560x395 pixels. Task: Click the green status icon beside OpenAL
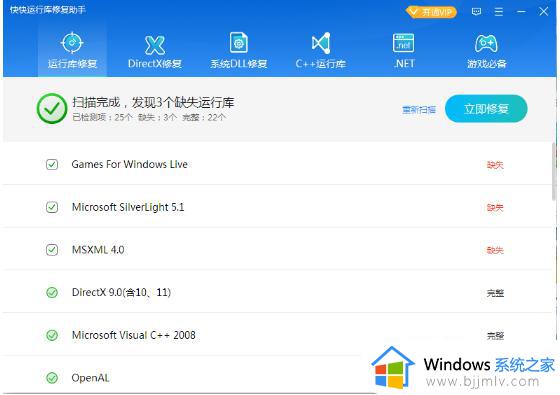pyautogui.click(x=52, y=378)
